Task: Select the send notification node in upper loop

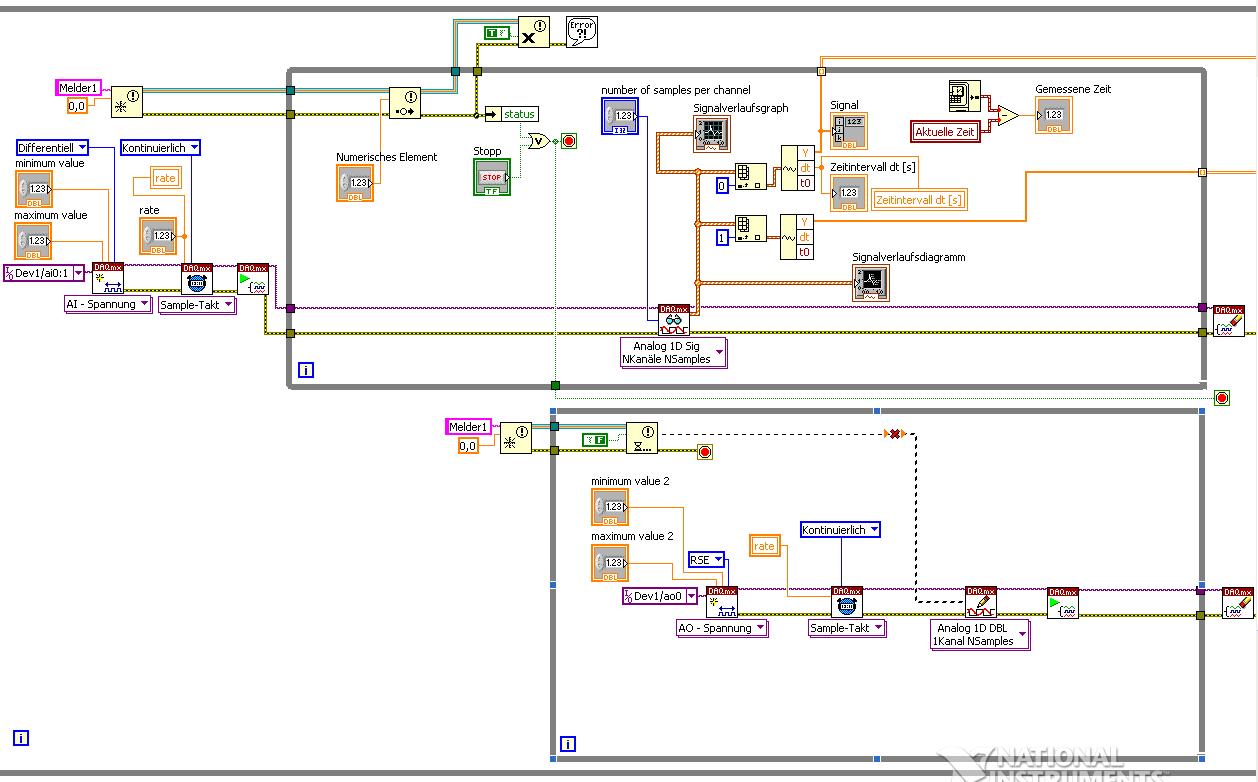Action: tap(404, 102)
